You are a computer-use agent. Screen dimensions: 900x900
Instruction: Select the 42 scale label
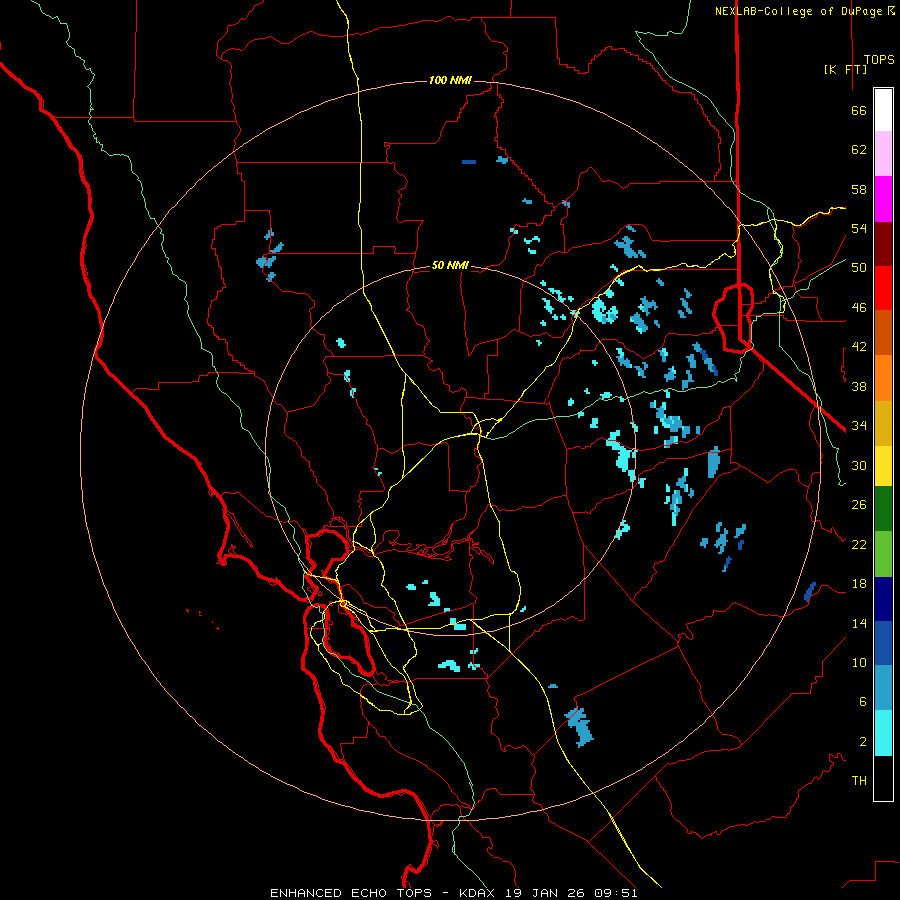[x=859, y=347]
